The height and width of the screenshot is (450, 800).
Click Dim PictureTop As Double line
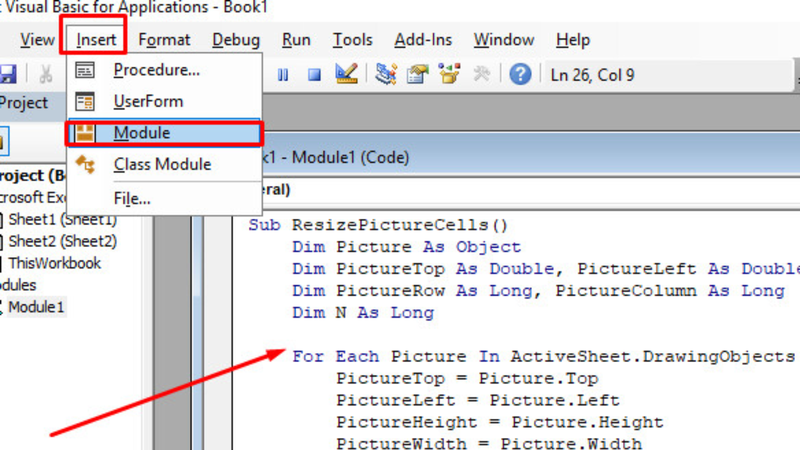pos(546,269)
